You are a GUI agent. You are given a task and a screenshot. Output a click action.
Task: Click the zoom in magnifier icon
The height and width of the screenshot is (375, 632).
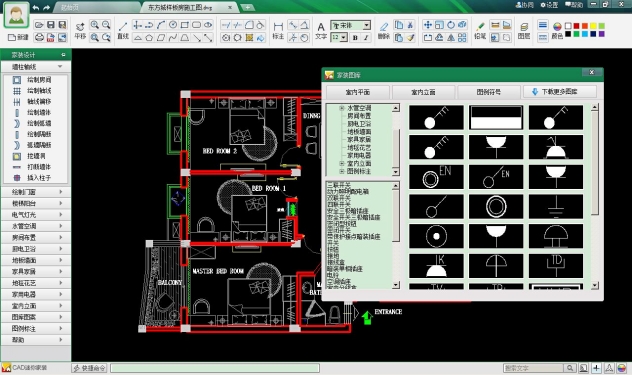[x=95, y=25]
